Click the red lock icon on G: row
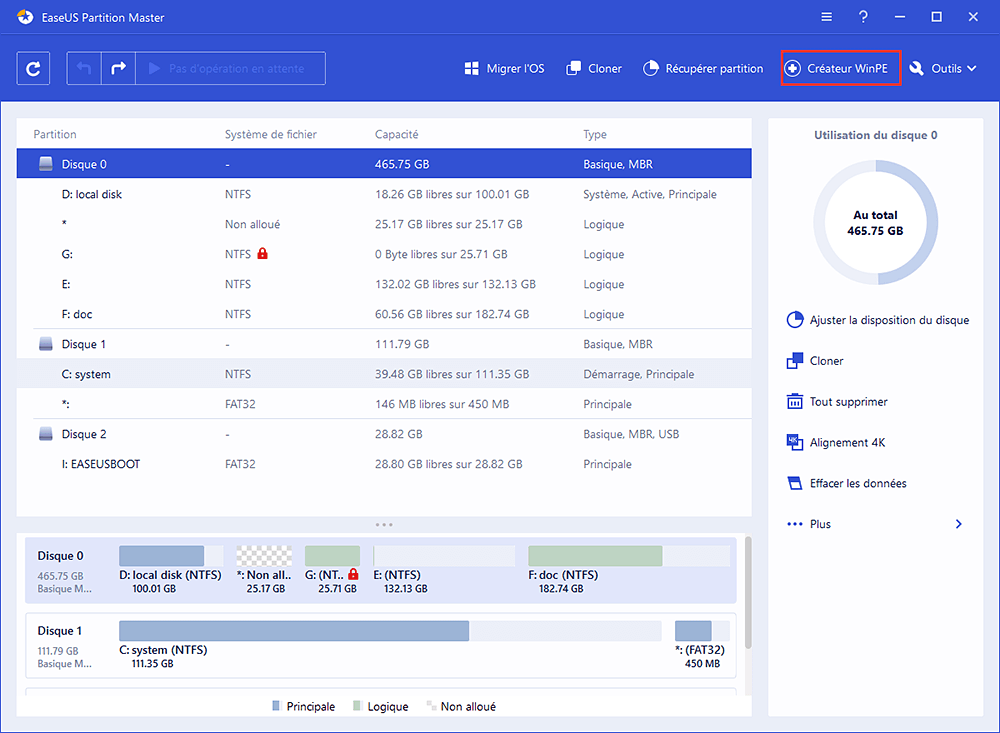 (262, 253)
